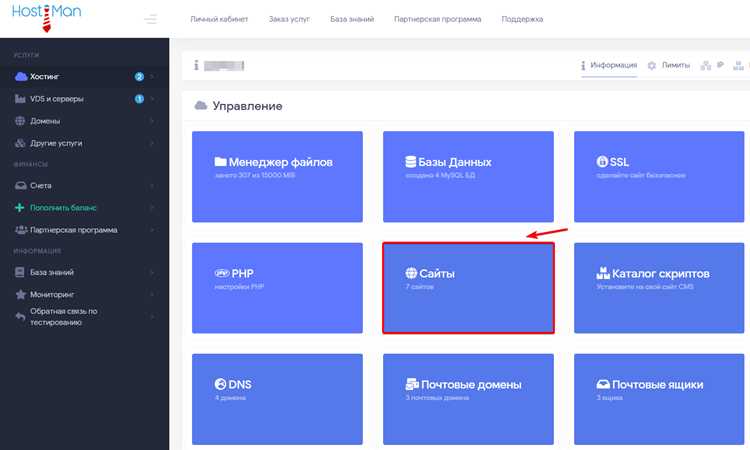Open Поддержка in top menu
750x450 pixels.
522,19
